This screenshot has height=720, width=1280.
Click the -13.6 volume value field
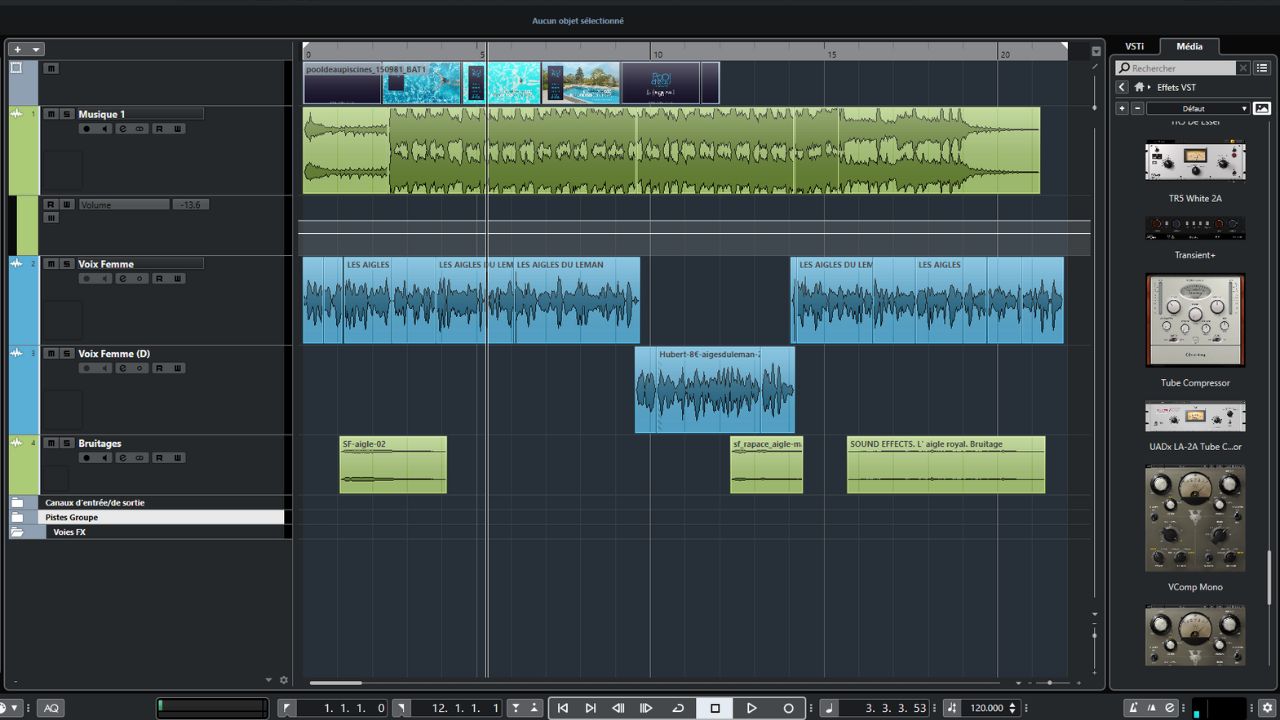[189, 204]
